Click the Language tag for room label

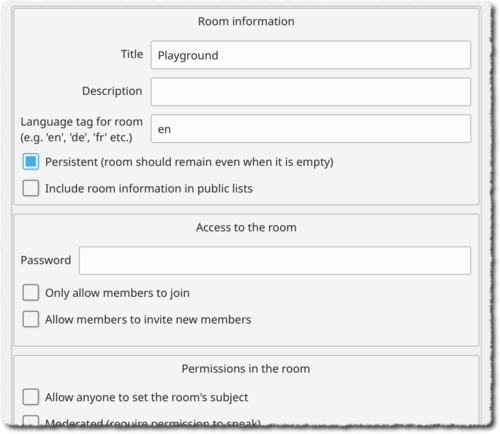point(81,129)
